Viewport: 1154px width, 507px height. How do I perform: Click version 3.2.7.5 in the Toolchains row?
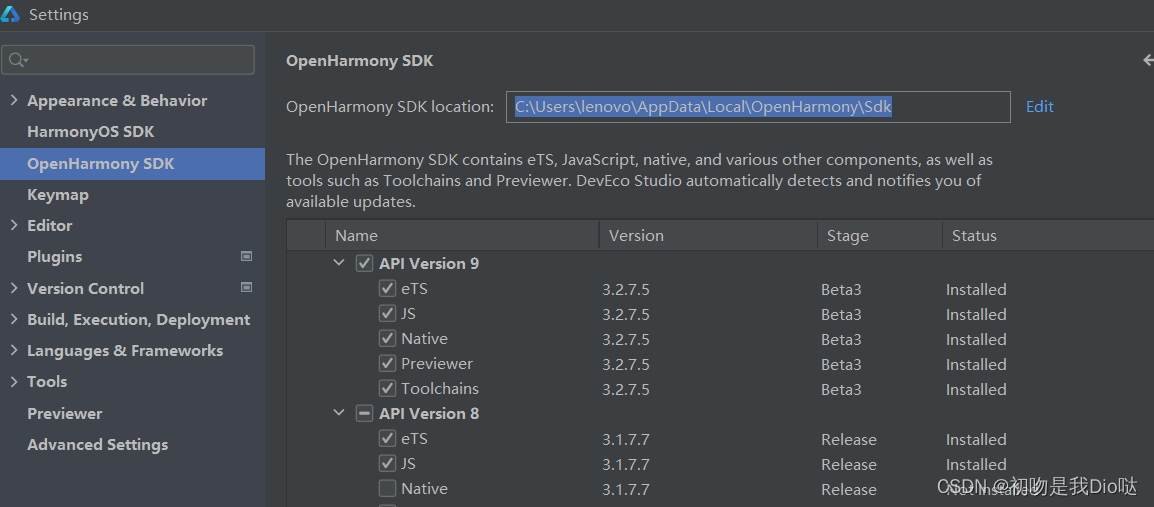pos(626,389)
